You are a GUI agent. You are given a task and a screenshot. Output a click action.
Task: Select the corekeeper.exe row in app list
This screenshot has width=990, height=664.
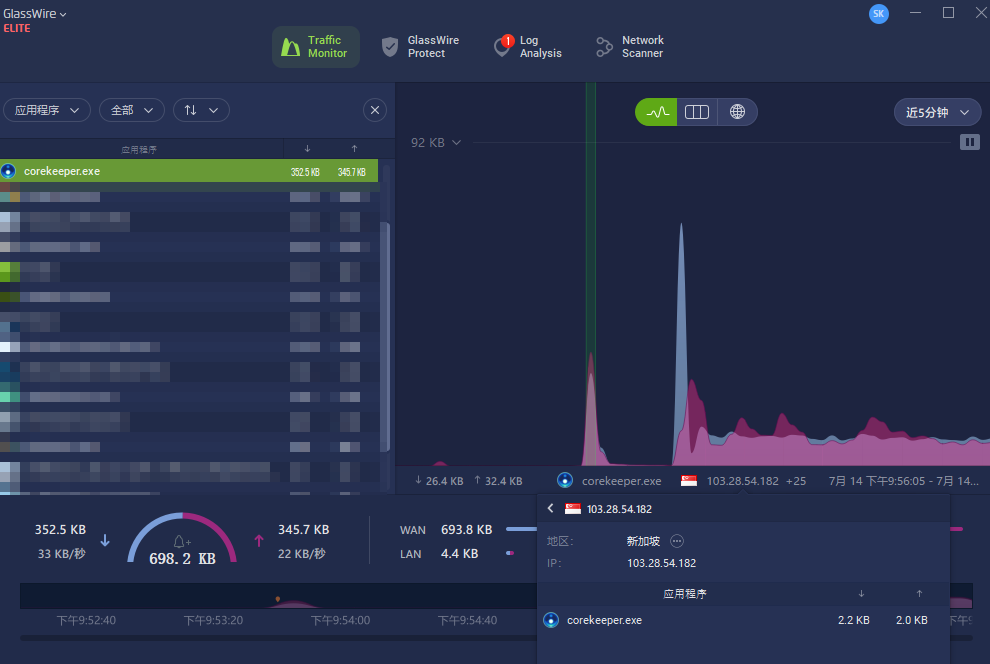(189, 171)
